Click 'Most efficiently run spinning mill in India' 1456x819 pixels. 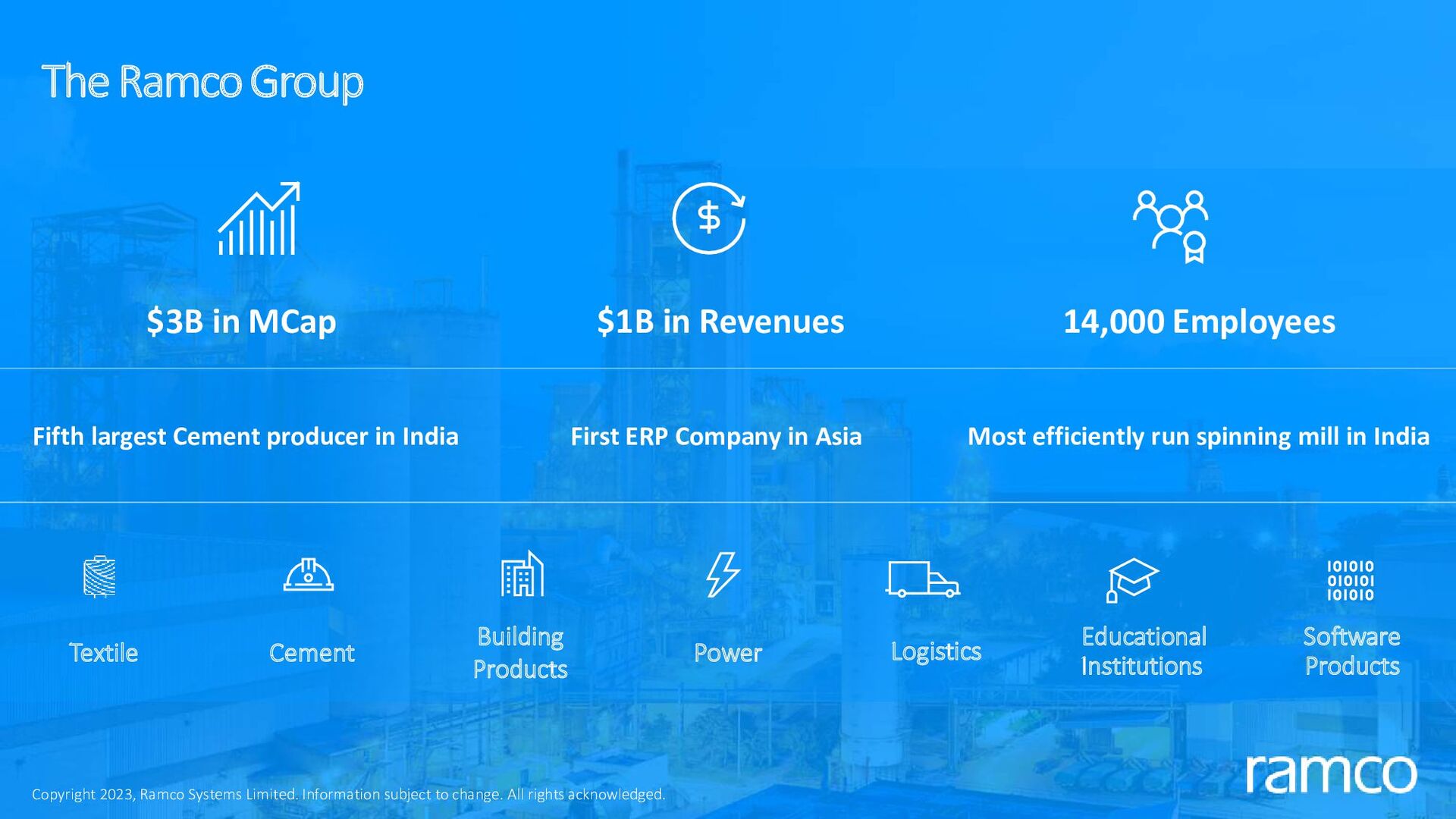click(x=1198, y=437)
